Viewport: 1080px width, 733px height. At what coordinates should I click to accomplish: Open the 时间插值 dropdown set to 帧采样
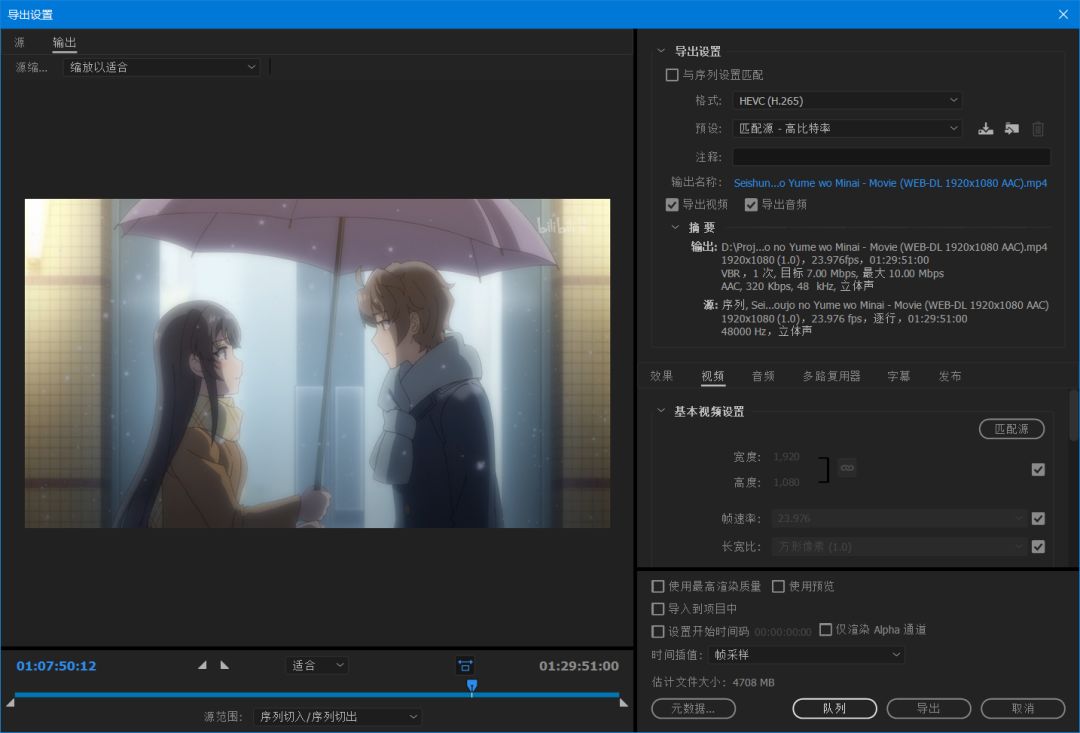[x=806, y=654]
